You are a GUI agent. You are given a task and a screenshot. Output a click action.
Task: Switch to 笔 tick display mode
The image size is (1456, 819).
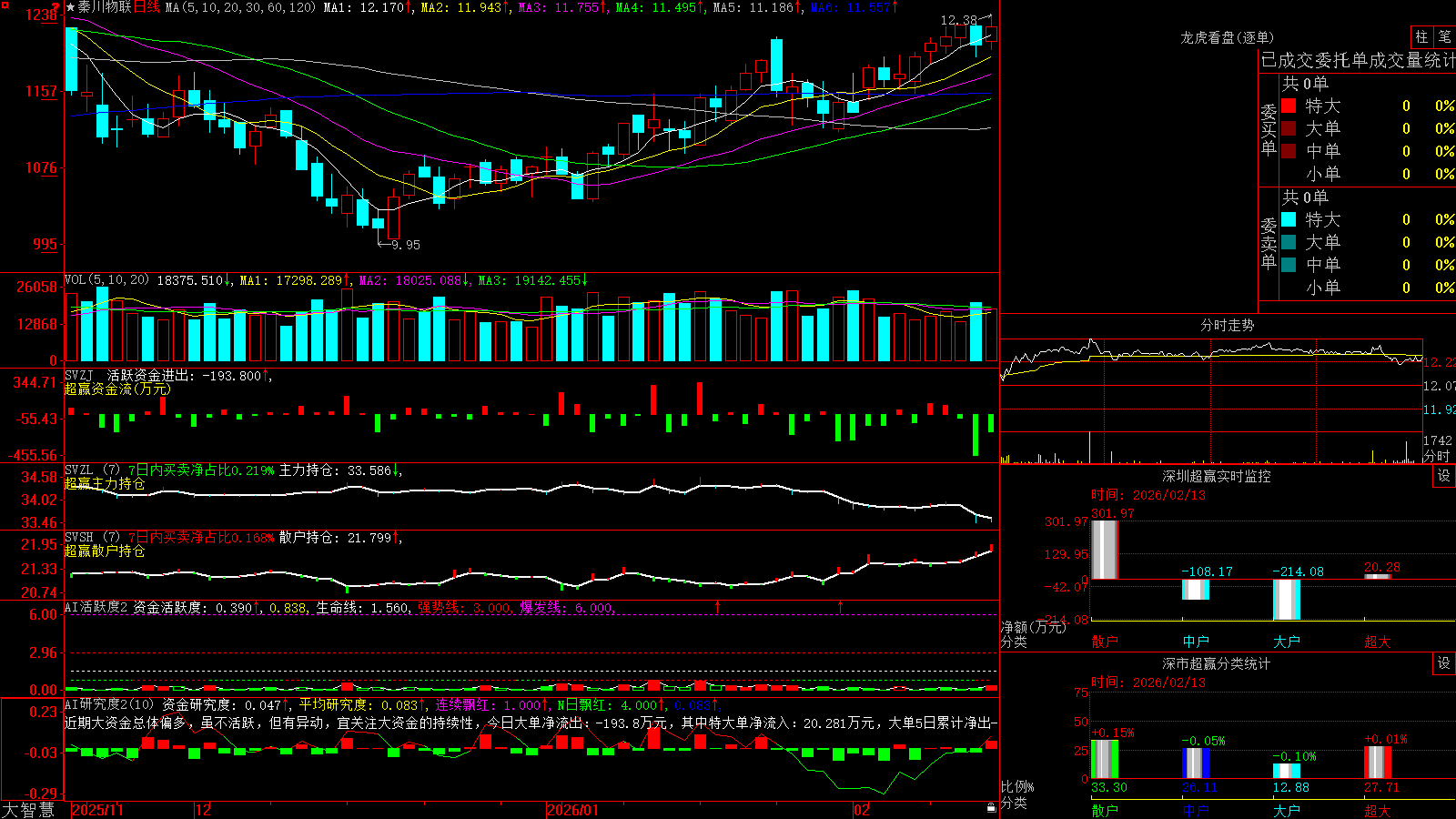(1444, 37)
